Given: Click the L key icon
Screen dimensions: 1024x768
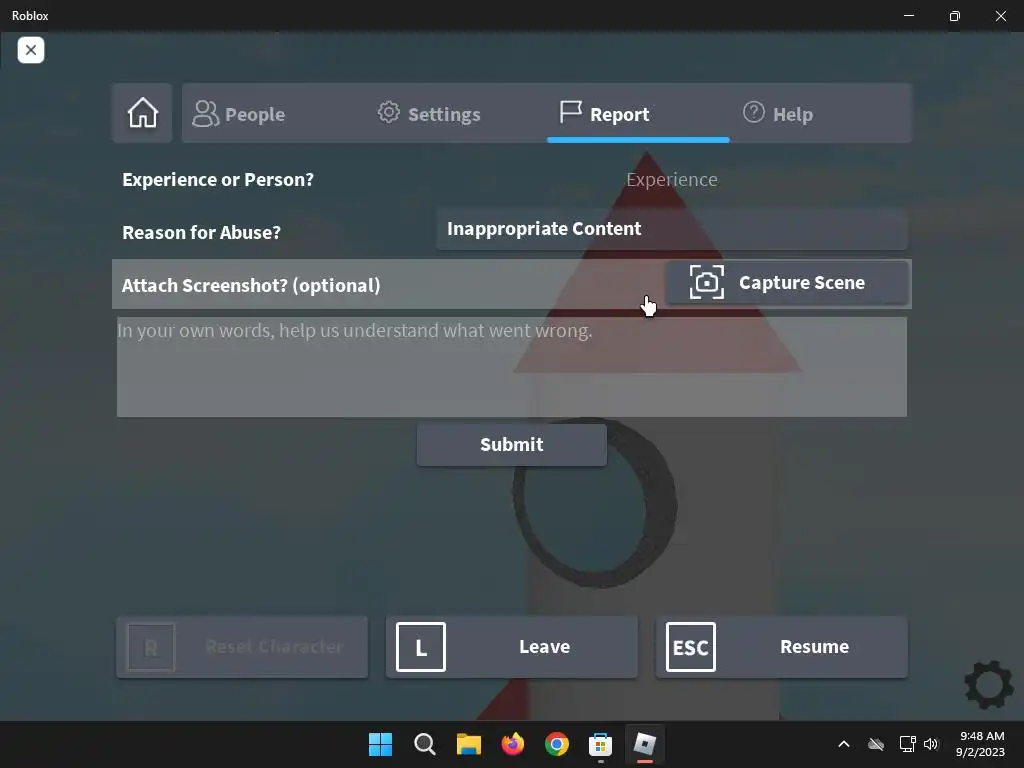Looking at the screenshot, I should point(421,647).
